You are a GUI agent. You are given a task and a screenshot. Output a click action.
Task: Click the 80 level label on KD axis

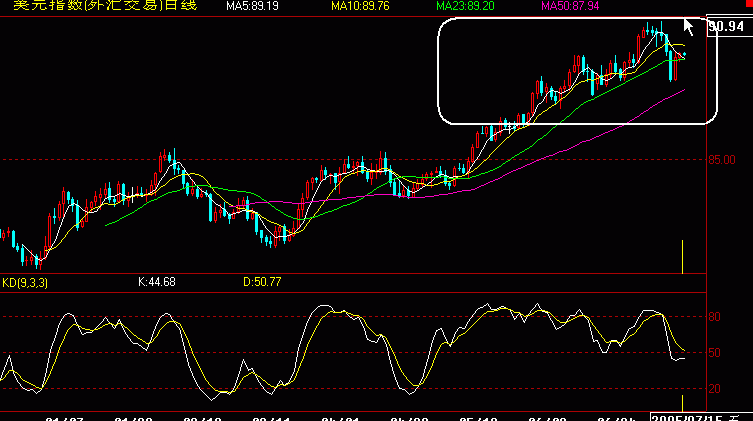pyautogui.click(x=714, y=317)
